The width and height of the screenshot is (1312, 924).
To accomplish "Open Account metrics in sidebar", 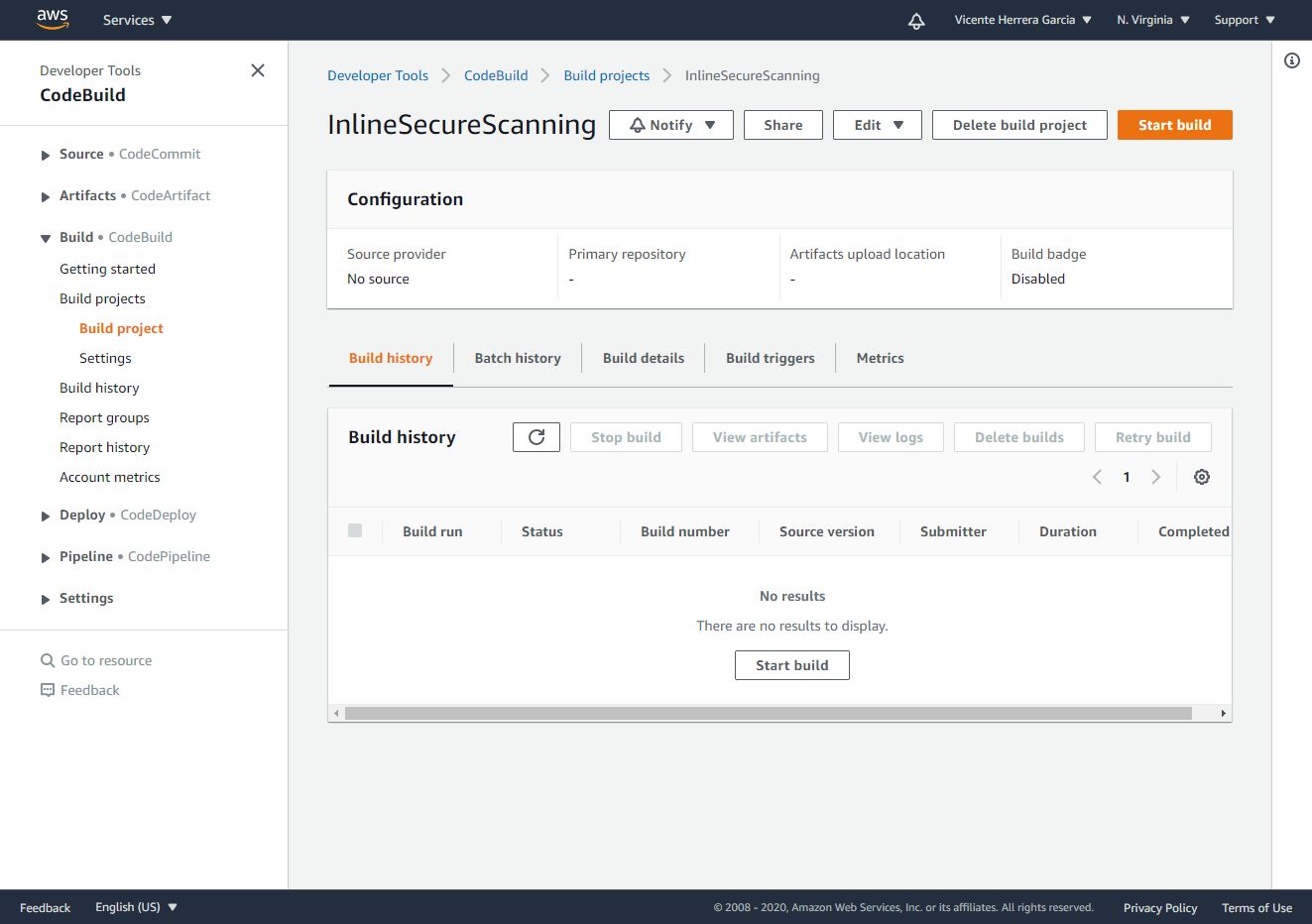I will point(110,477).
